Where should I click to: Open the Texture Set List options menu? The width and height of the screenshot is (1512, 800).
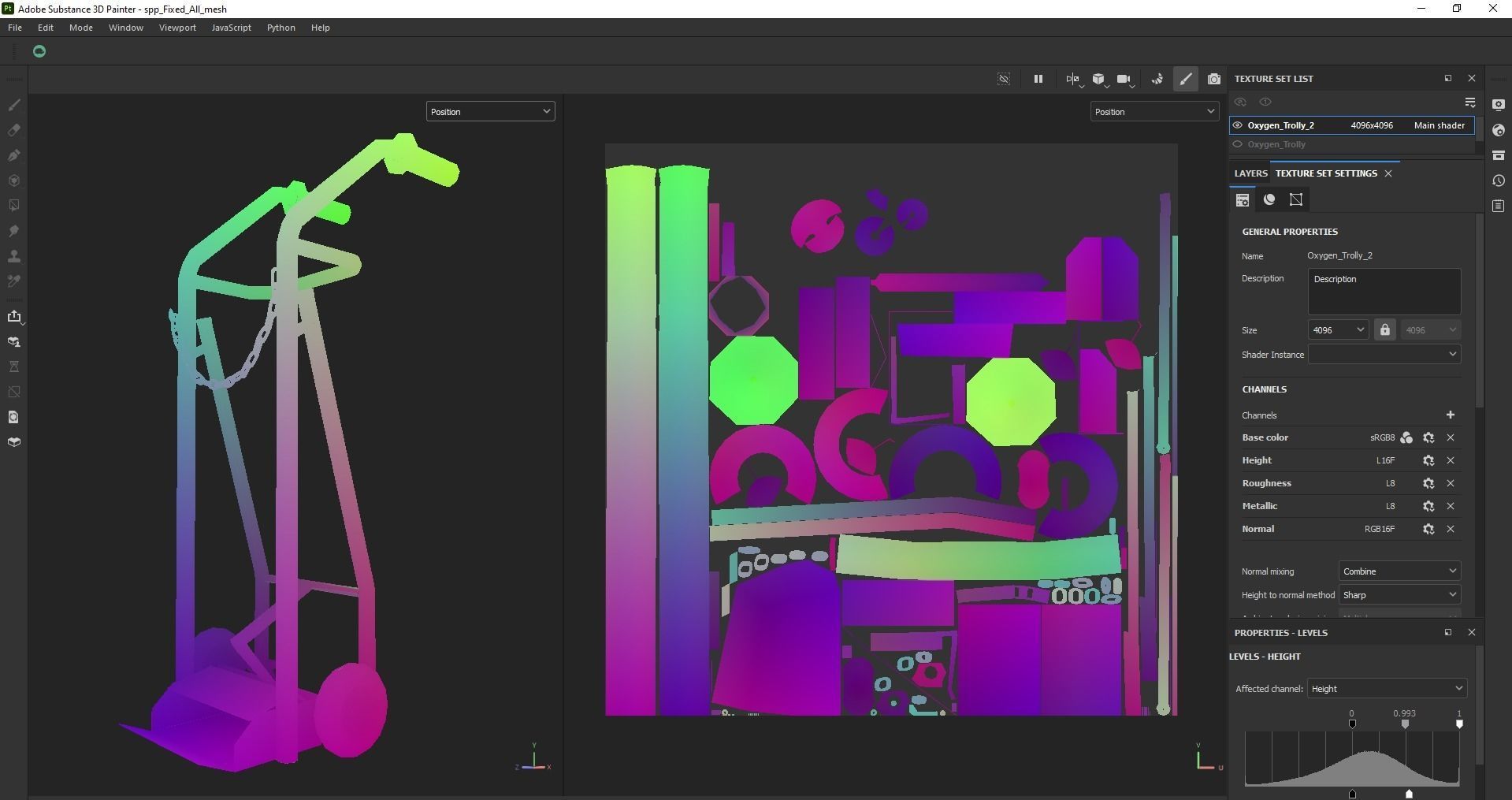(1470, 102)
